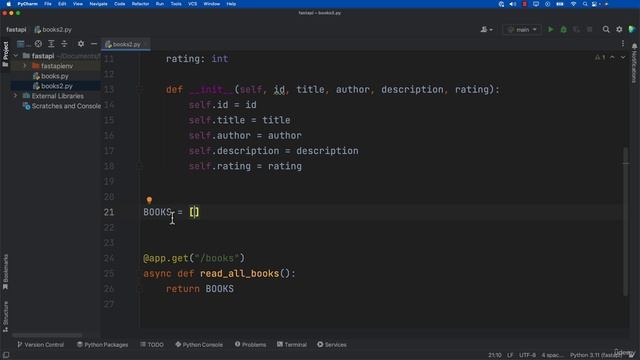Open the JetBrains Toolbox icon at top right
Image resolution: width=640 pixels, height=360 pixels.
pyautogui.click(x=632, y=29)
